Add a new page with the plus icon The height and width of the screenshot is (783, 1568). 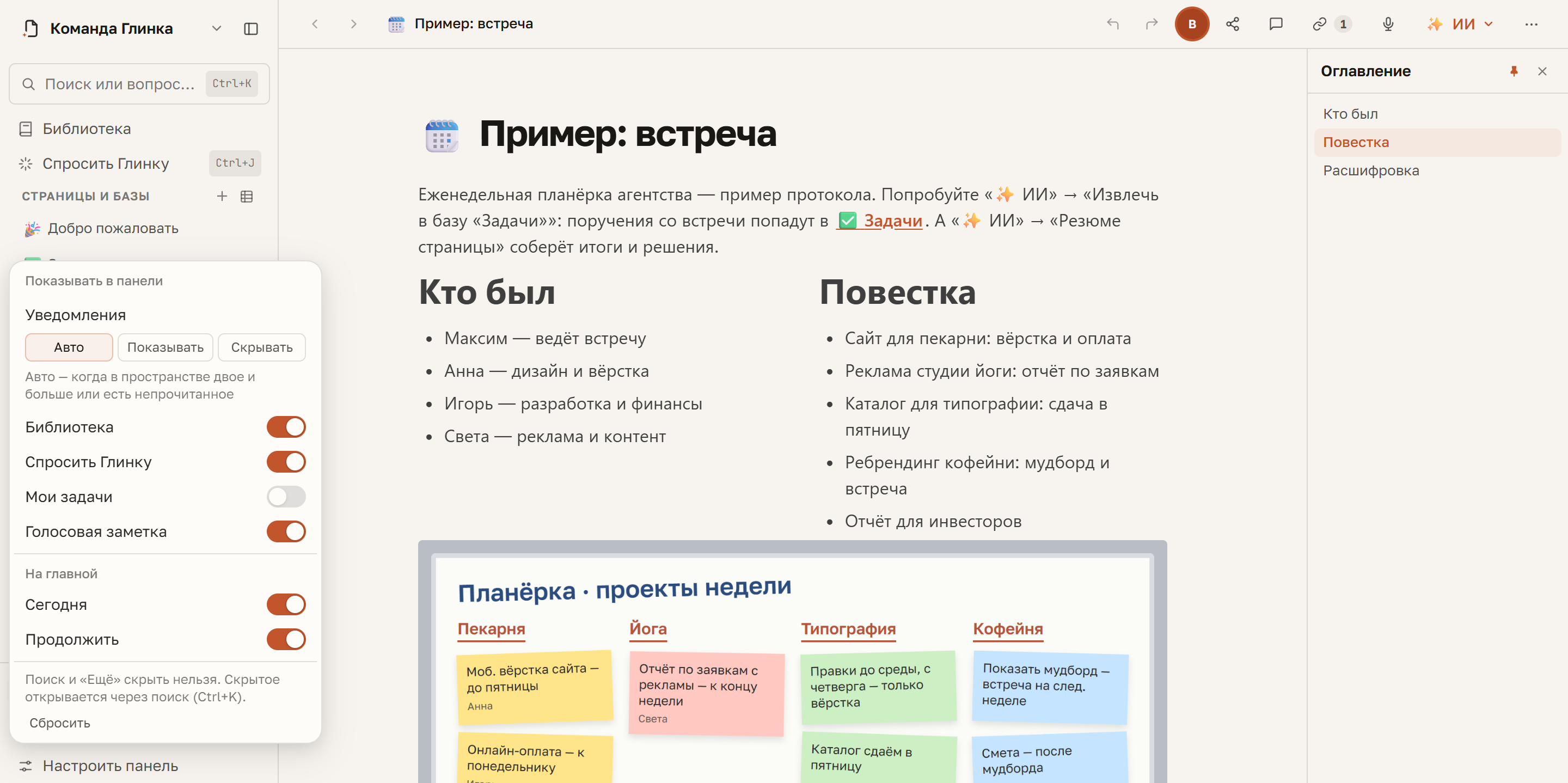coord(222,196)
